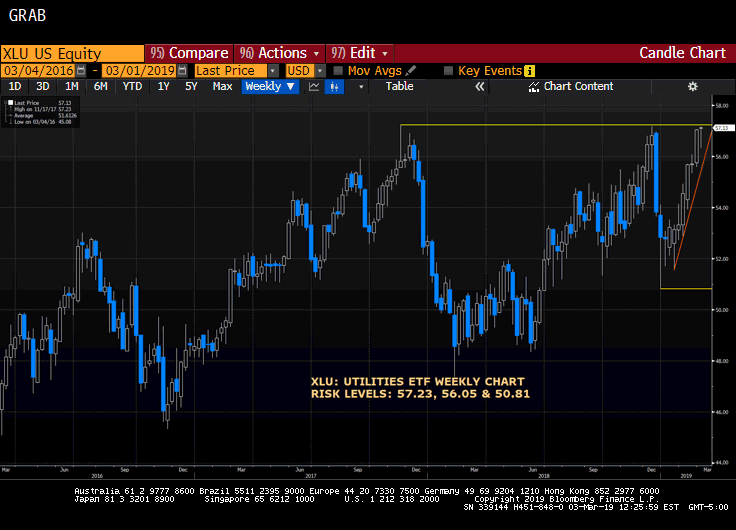Open the Edit menu

(359, 53)
